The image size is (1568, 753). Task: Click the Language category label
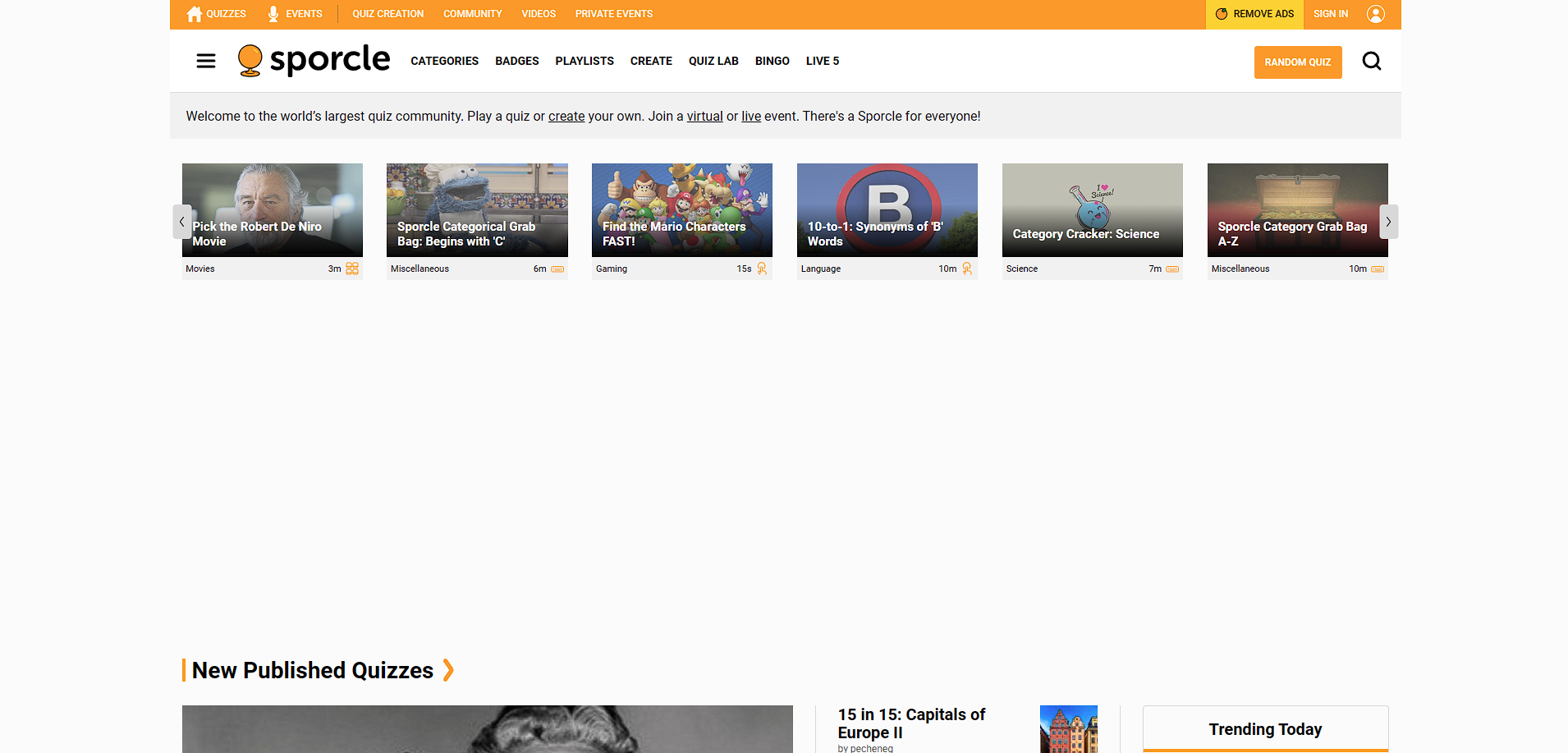(821, 269)
